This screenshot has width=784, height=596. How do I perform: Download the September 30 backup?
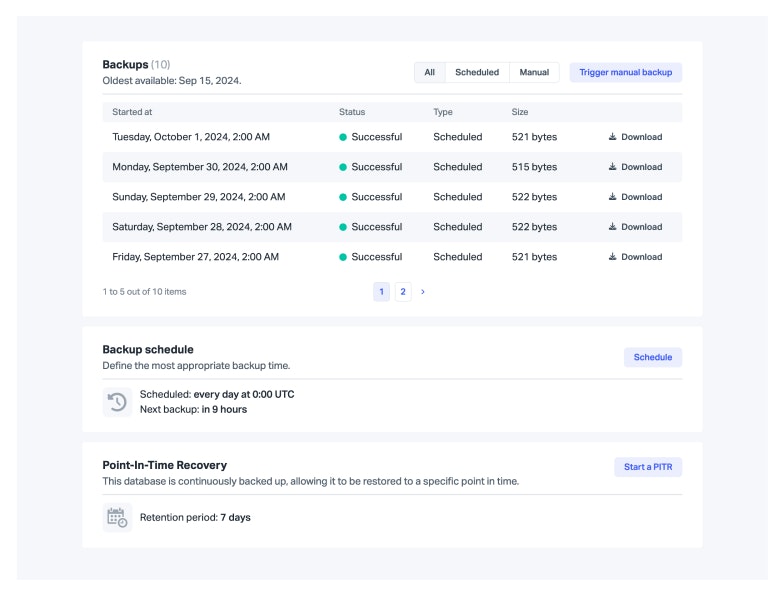tap(635, 167)
